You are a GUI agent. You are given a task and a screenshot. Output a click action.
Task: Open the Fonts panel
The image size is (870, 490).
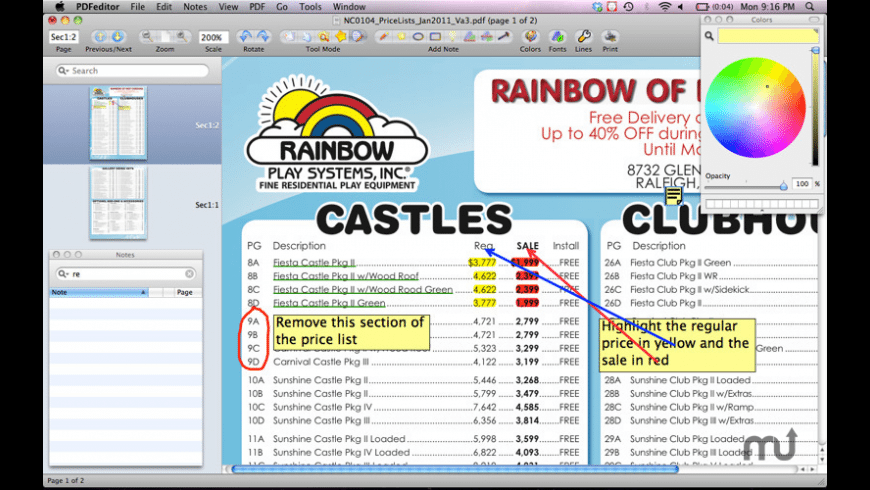pos(557,37)
